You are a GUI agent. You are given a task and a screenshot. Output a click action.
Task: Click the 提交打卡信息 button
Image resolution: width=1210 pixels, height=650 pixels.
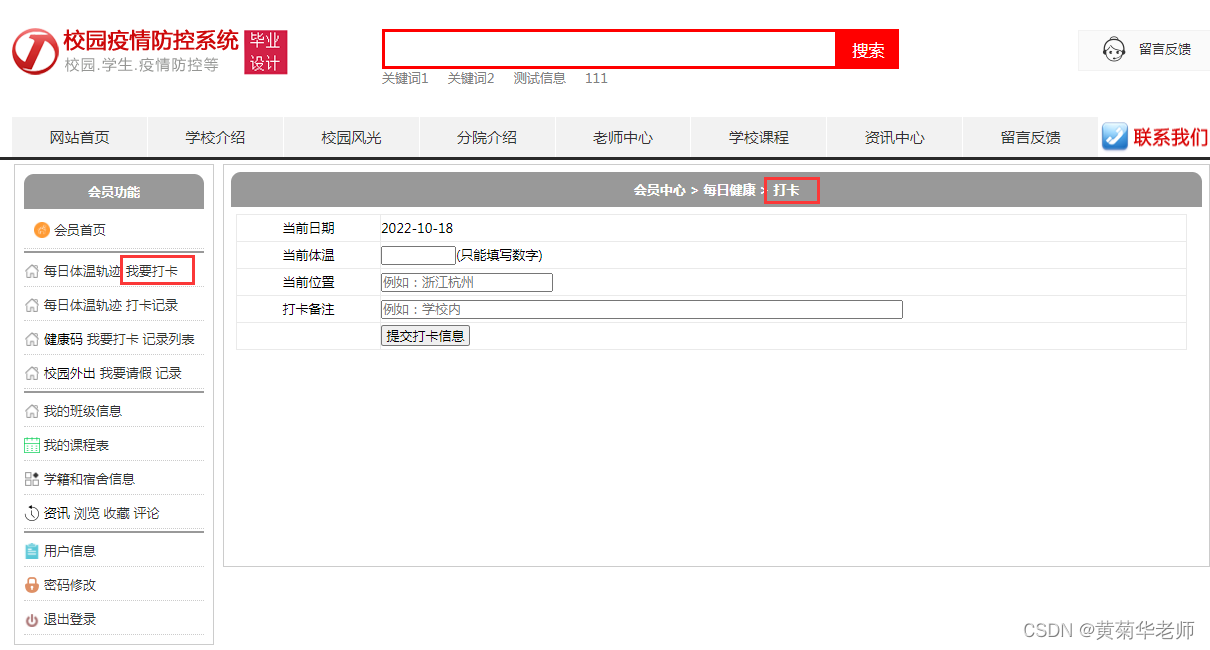(426, 336)
